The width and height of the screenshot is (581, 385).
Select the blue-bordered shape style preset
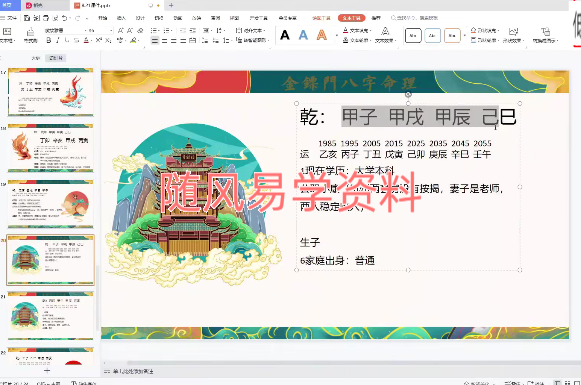pyautogui.click(x=432, y=36)
